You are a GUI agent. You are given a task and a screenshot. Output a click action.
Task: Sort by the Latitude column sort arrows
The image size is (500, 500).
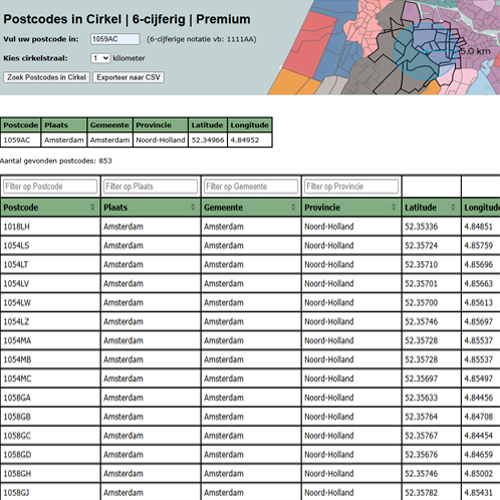tap(453, 207)
